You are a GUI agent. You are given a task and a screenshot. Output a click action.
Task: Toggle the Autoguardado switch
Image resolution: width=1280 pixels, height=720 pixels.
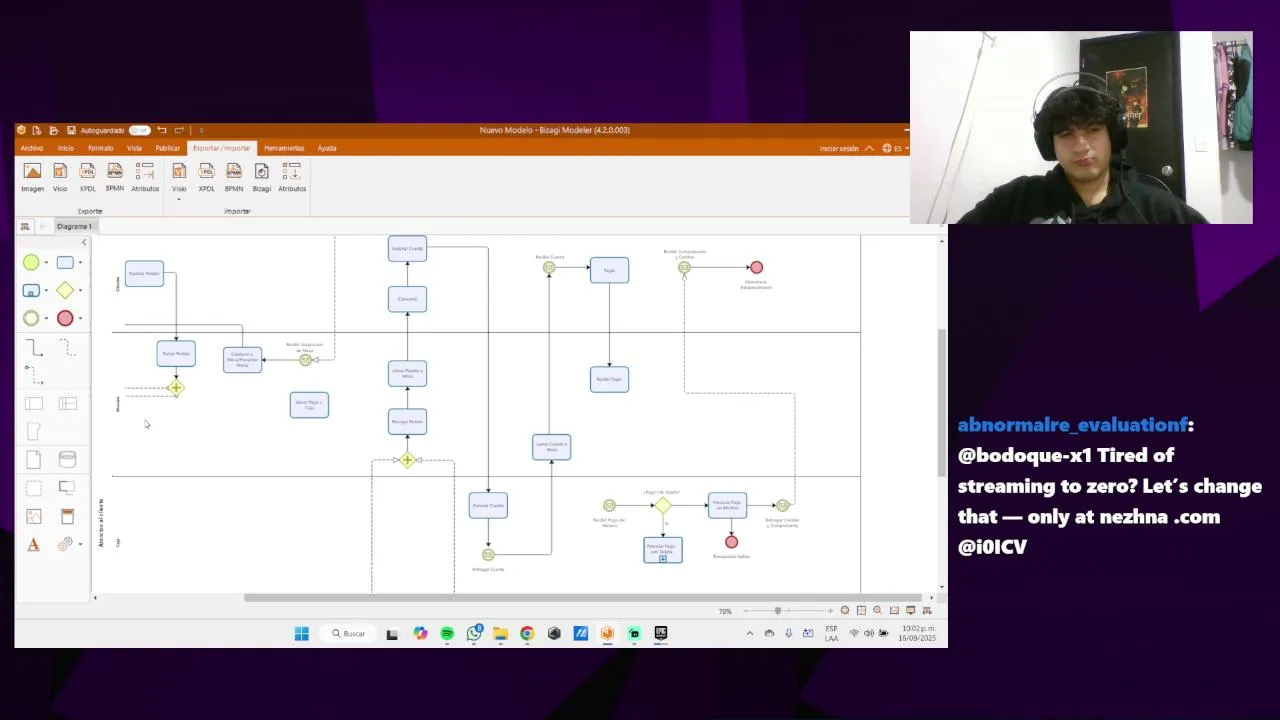[139, 130]
